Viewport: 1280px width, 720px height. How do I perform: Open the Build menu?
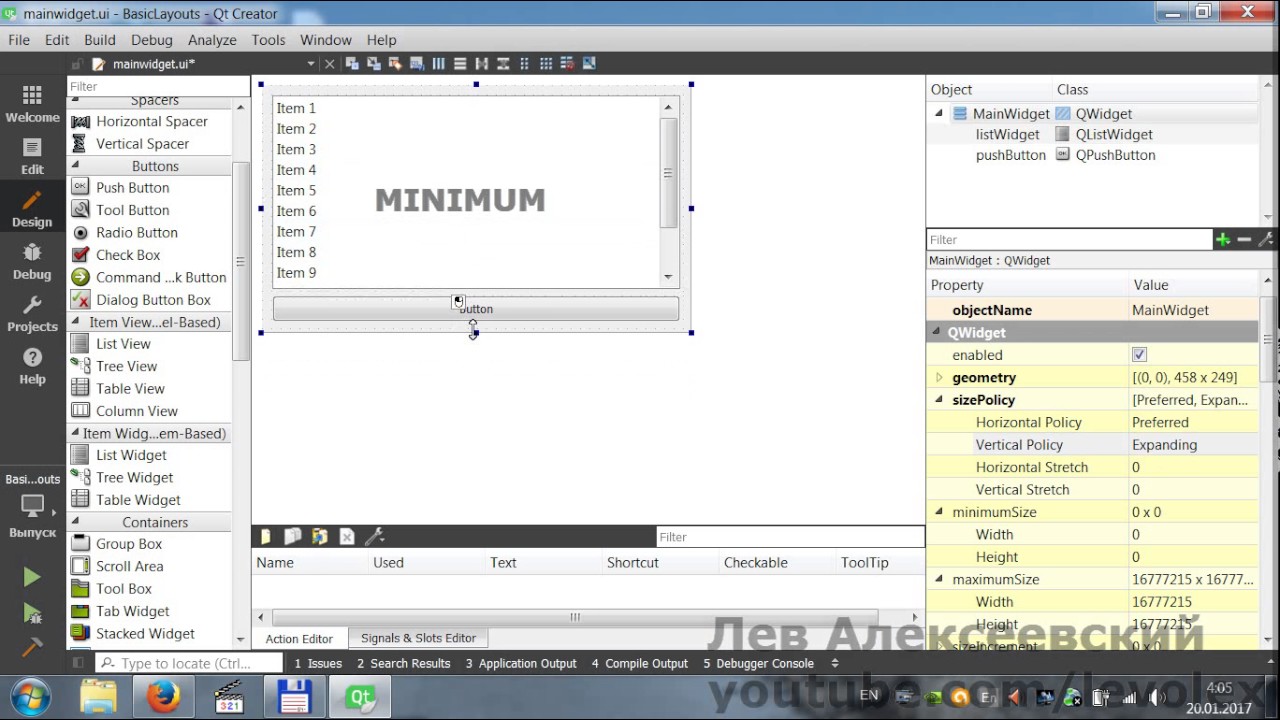(100, 40)
